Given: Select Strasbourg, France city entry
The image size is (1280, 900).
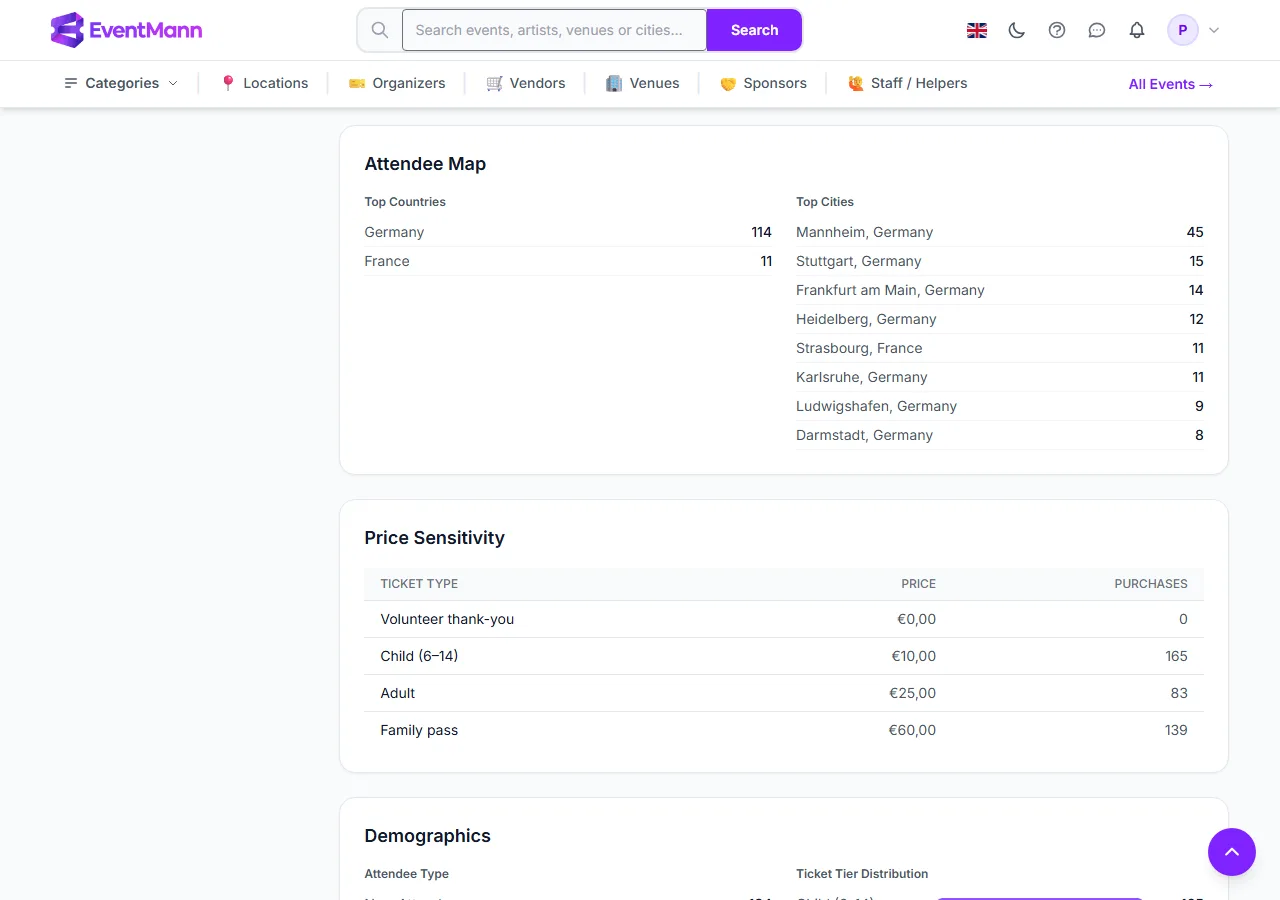Looking at the screenshot, I should coord(1000,348).
